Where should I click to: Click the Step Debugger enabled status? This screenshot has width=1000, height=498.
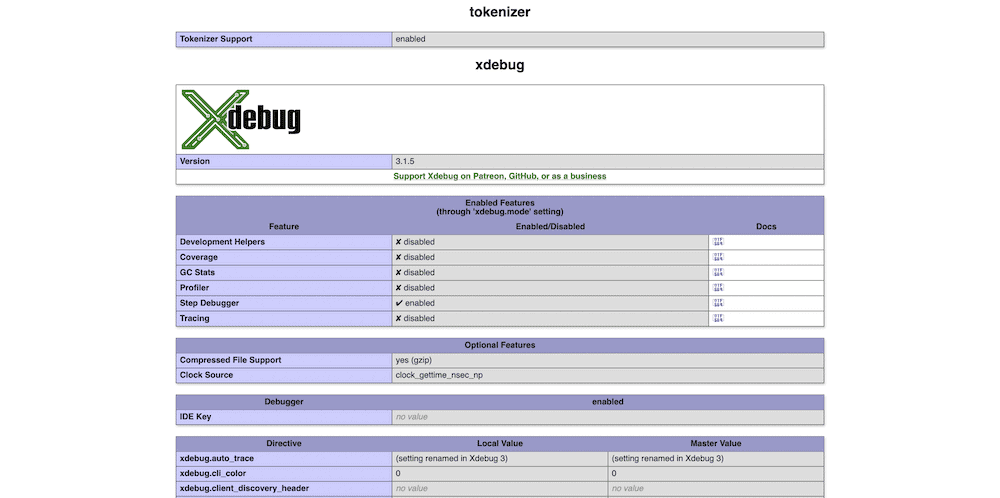pos(415,303)
